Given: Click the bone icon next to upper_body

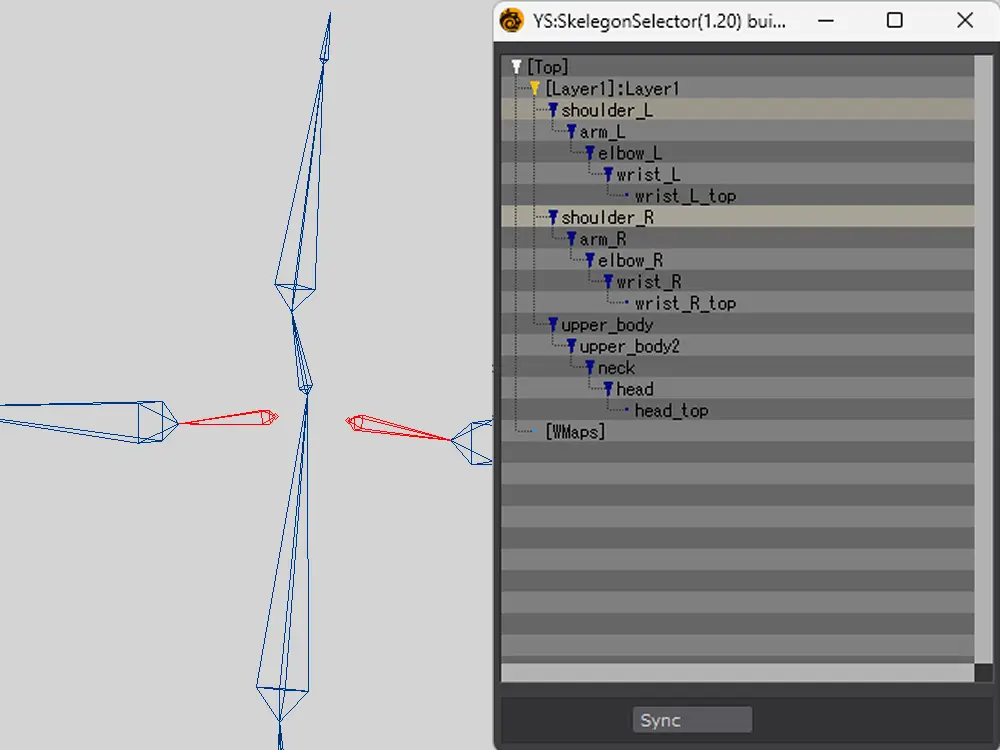Looking at the screenshot, I should tap(553, 325).
